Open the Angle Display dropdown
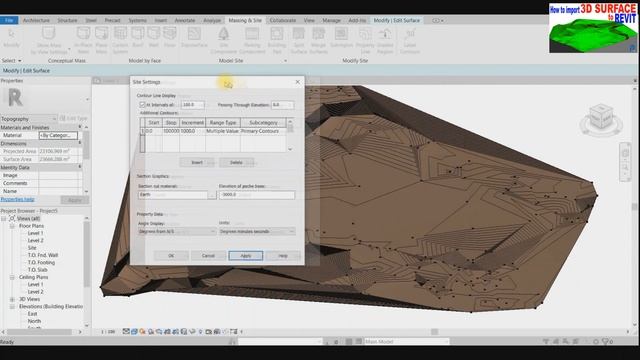Screen dimensions: 640x360 pyautogui.click(x=177, y=231)
